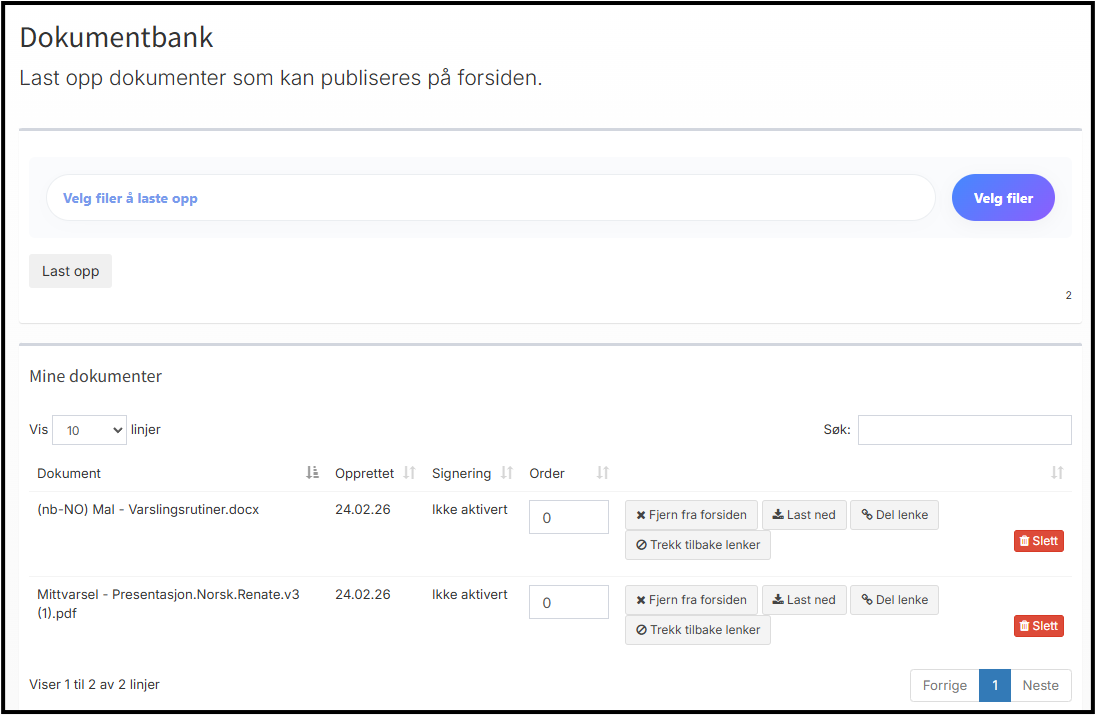Sort by Signering column arrows

(507, 473)
